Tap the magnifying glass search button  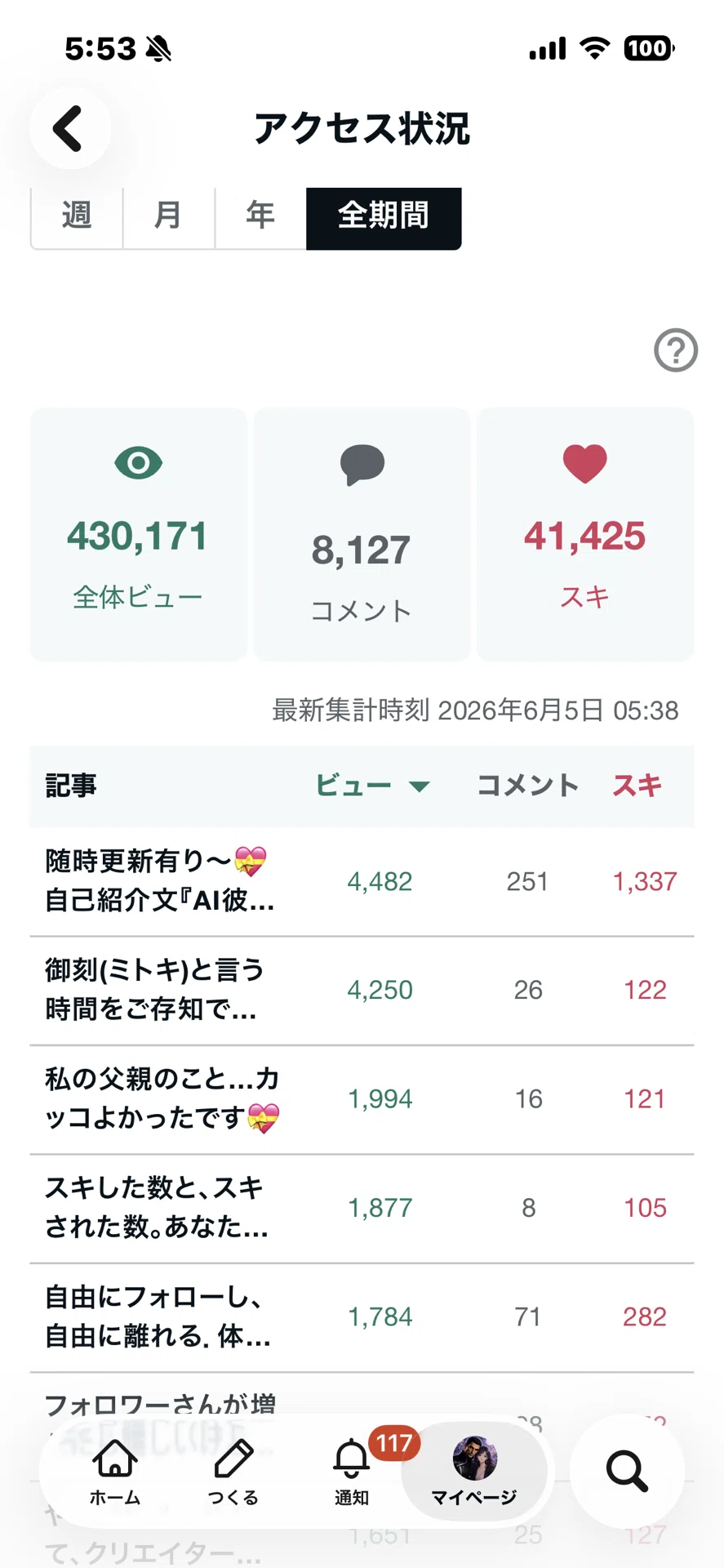click(x=627, y=1471)
